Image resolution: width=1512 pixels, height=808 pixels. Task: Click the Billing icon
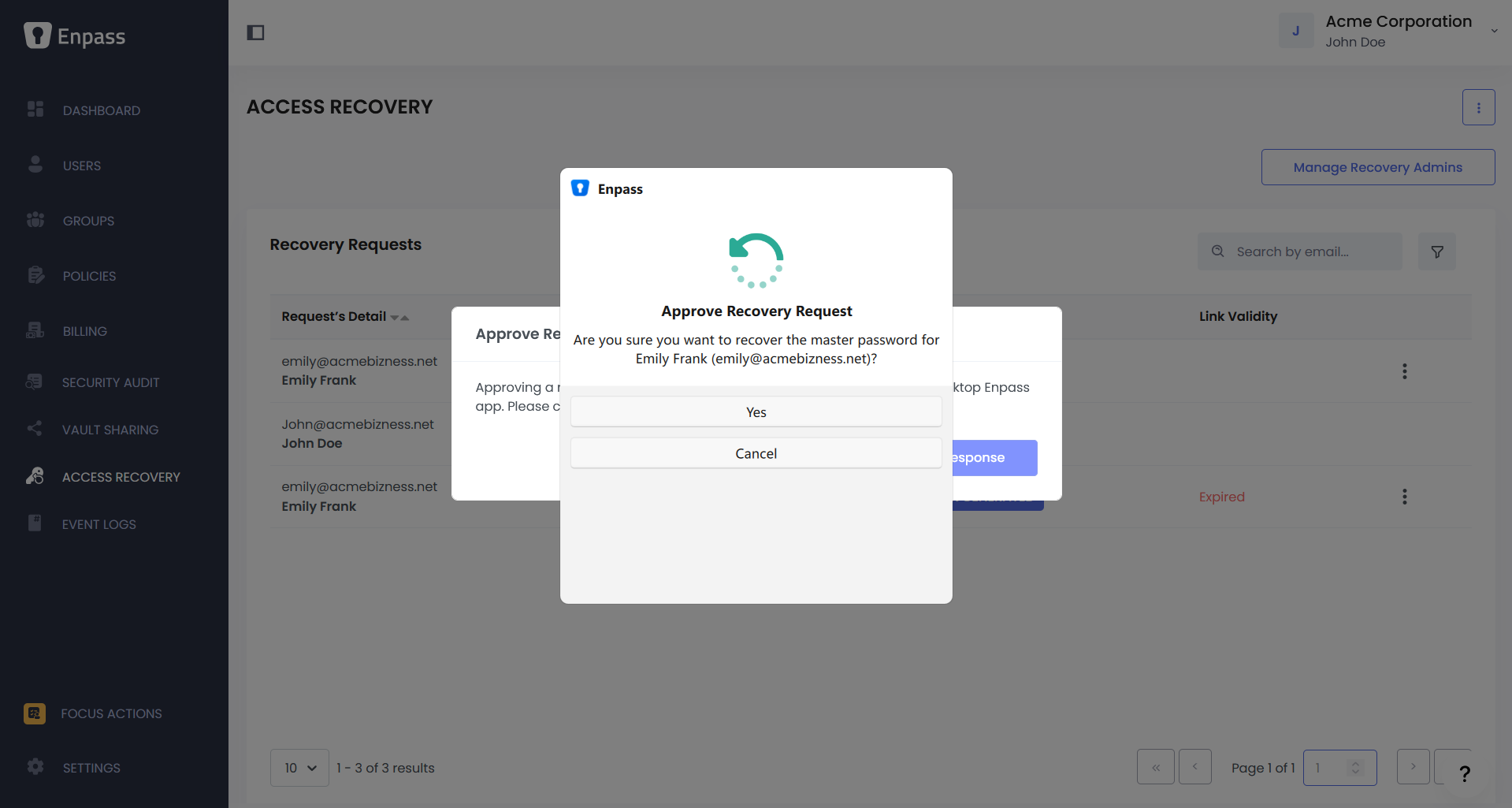point(35,330)
